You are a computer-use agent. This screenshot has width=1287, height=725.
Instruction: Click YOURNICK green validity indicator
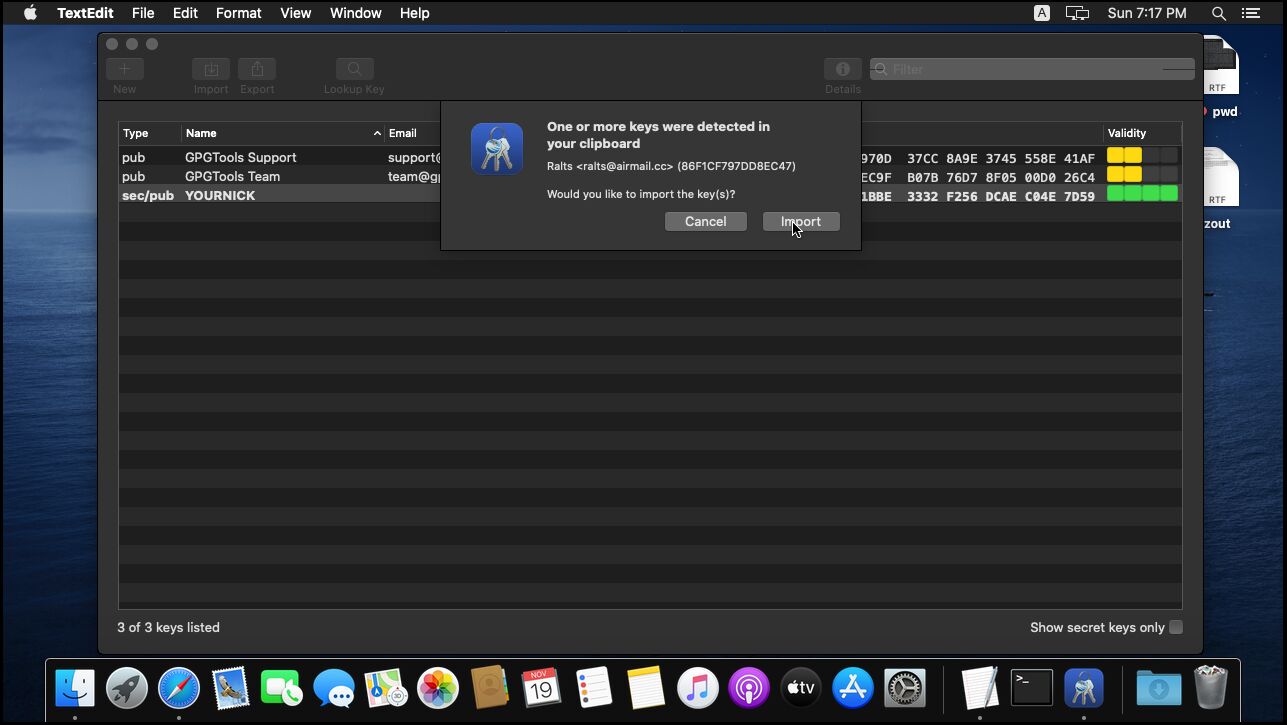1142,194
